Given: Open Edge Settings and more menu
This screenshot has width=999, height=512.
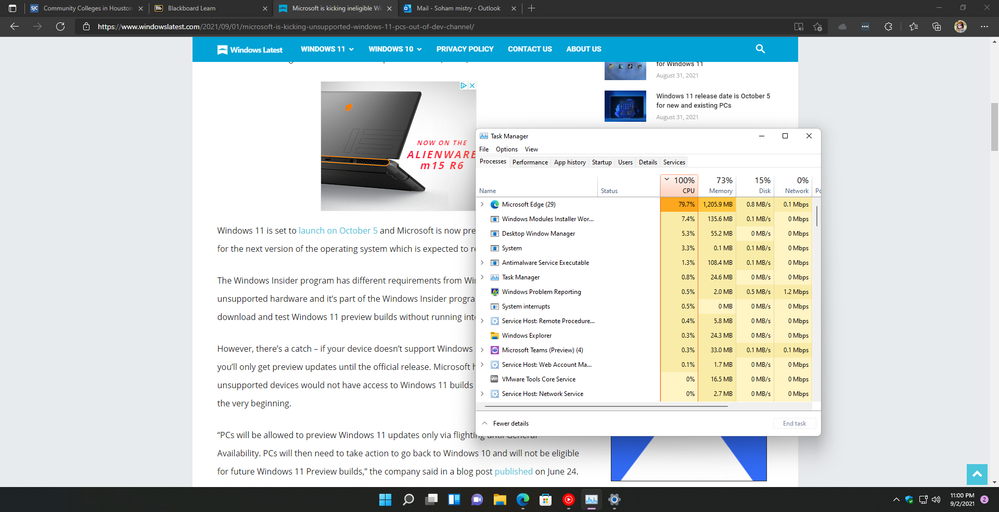Looking at the screenshot, I should [x=984, y=27].
